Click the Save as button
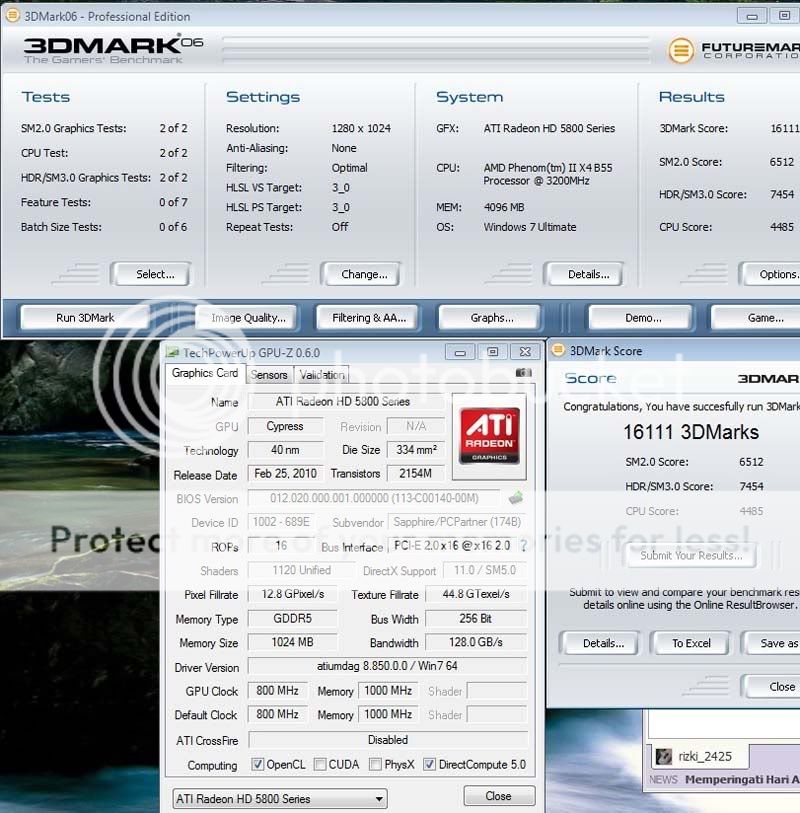Screen dimensions: 800x813 [x=773, y=643]
